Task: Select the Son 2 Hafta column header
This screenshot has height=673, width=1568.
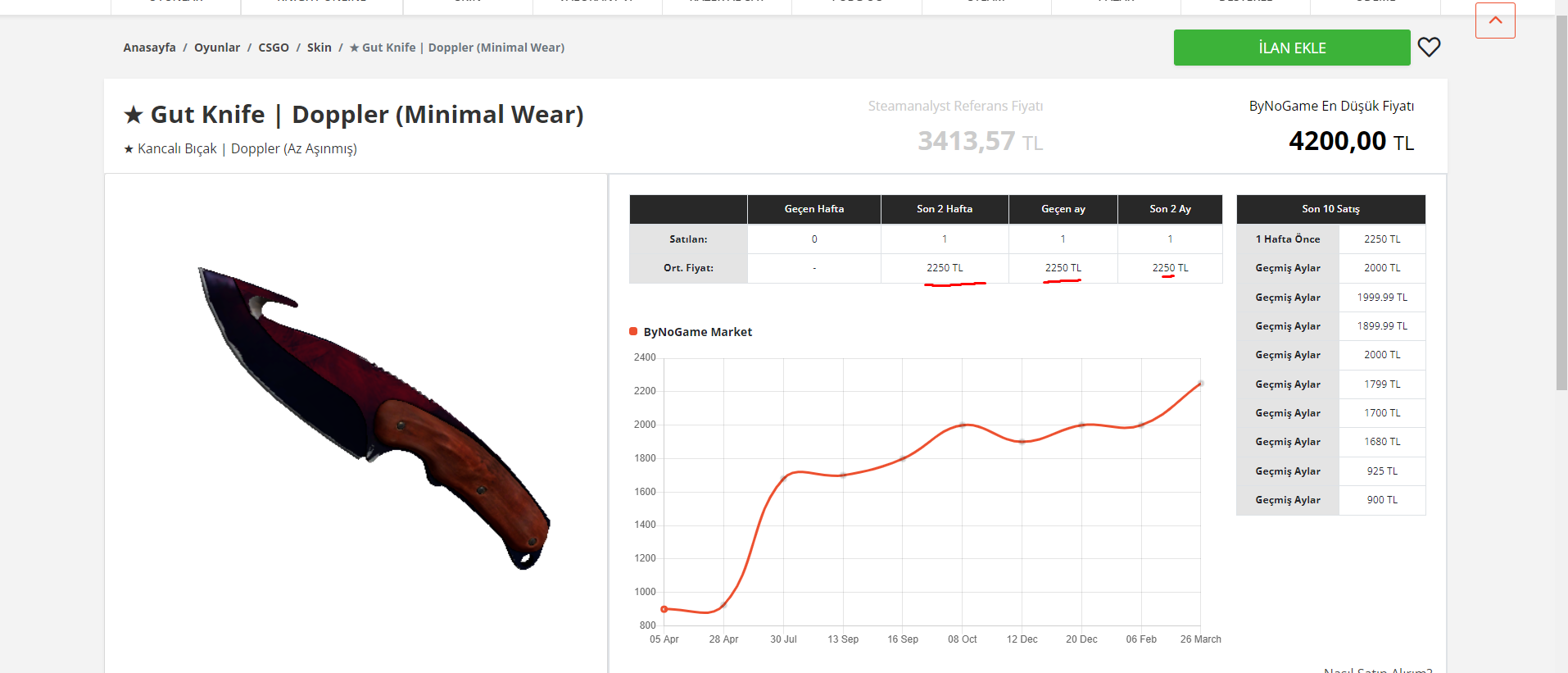Action: (x=945, y=209)
